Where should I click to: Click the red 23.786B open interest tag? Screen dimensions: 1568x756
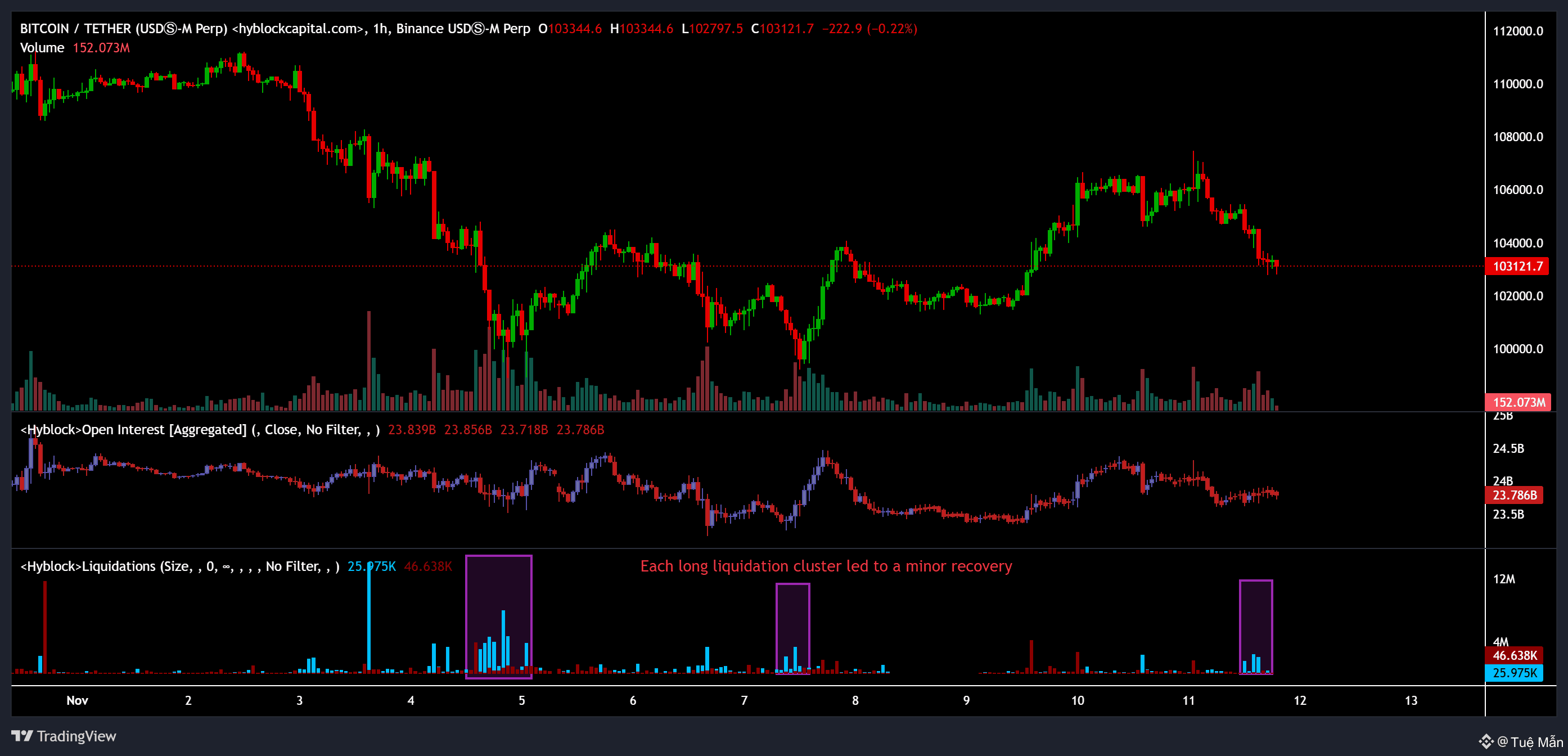point(1515,495)
